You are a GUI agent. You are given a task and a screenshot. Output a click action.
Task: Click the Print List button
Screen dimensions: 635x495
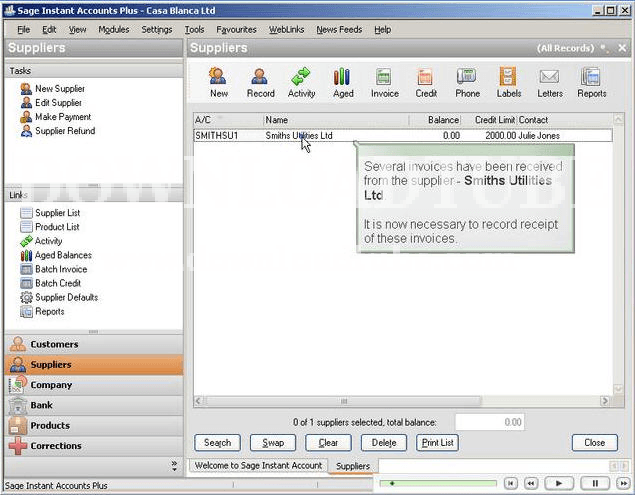438,443
